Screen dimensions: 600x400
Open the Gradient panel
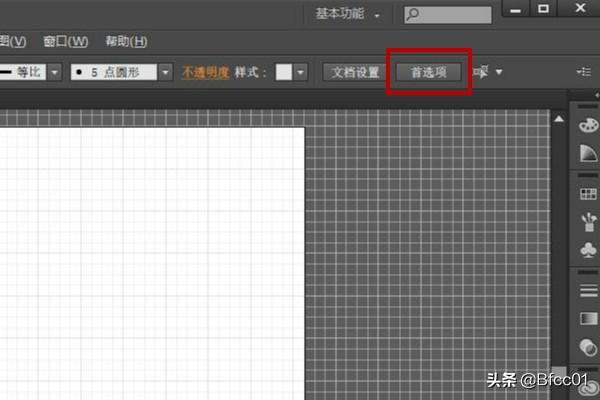(588, 318)
